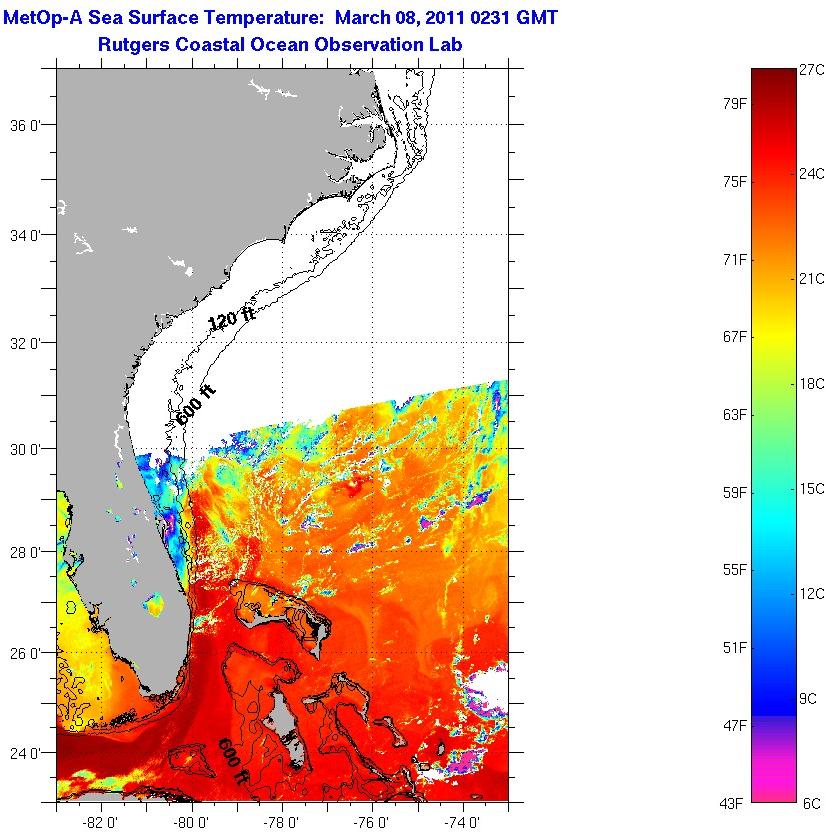The width and height of the screenshot is (825, 832).
Task: Click the 34 0' latitude label
Action: 25,235
